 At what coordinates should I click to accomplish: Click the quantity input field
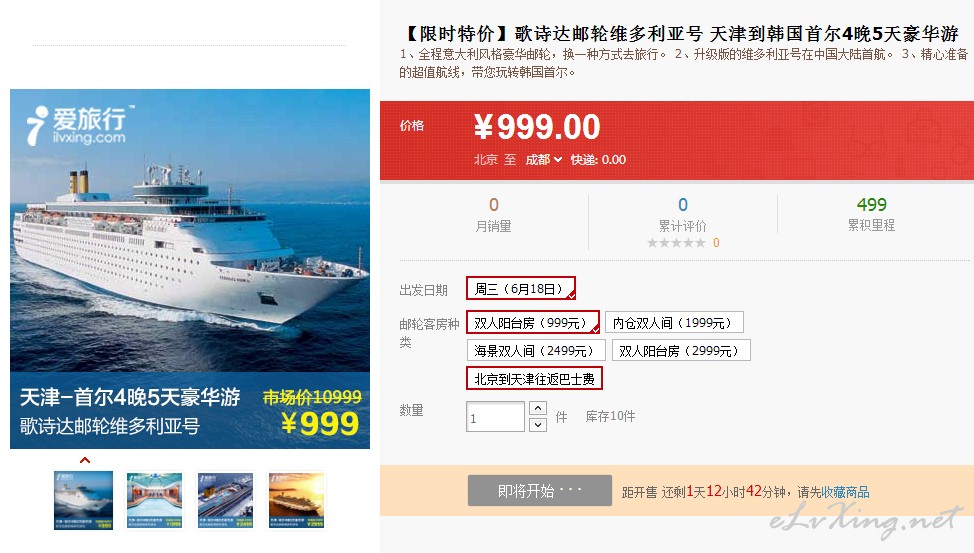pyautogui.click(x=495, y=416)
